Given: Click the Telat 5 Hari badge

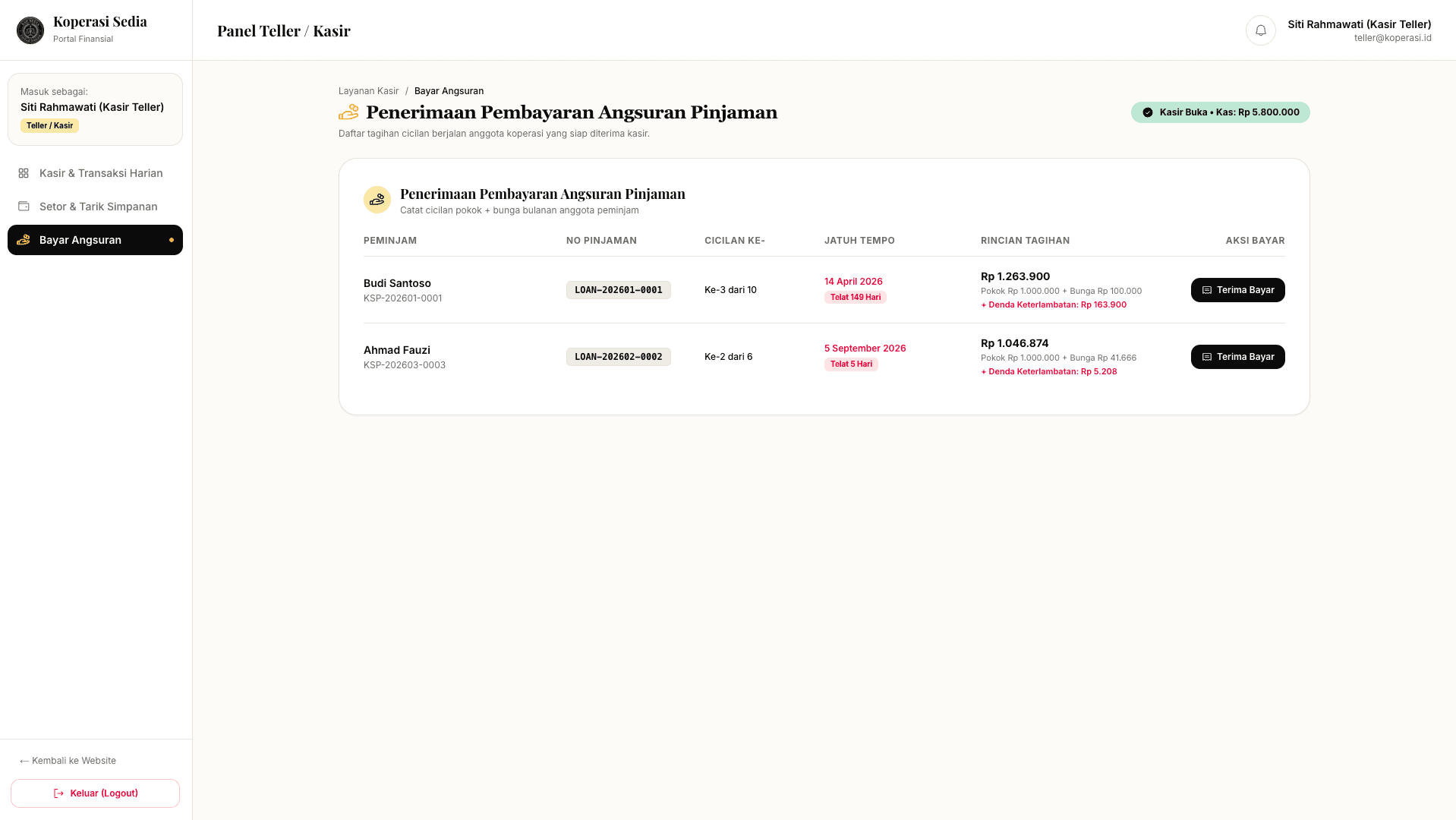Looking at the screenshot, I should point(851,364).
